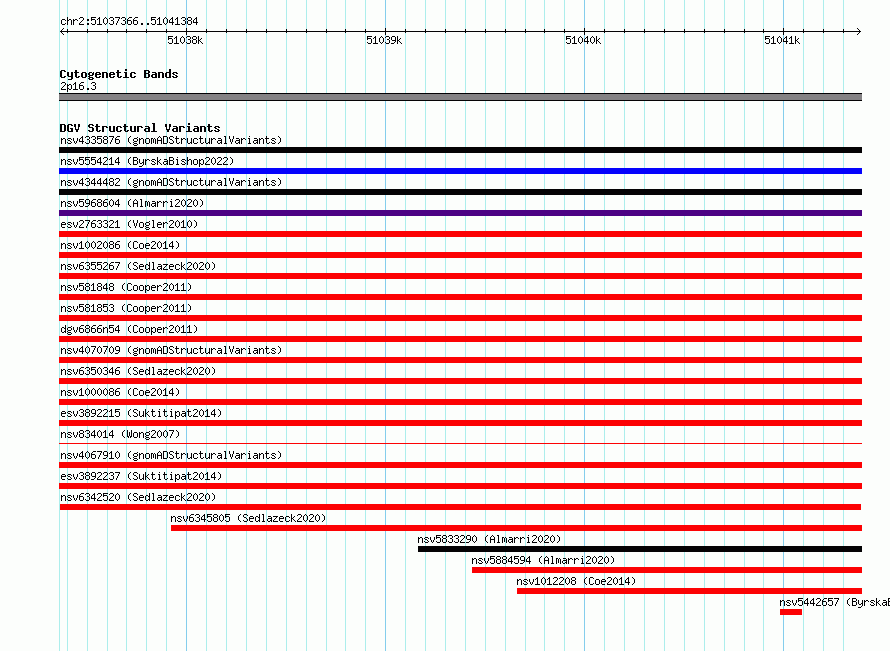This screenshot has height=651, width=890.
Task: Select the purple nsv5968604 variant bar
Action: (460, 213)
